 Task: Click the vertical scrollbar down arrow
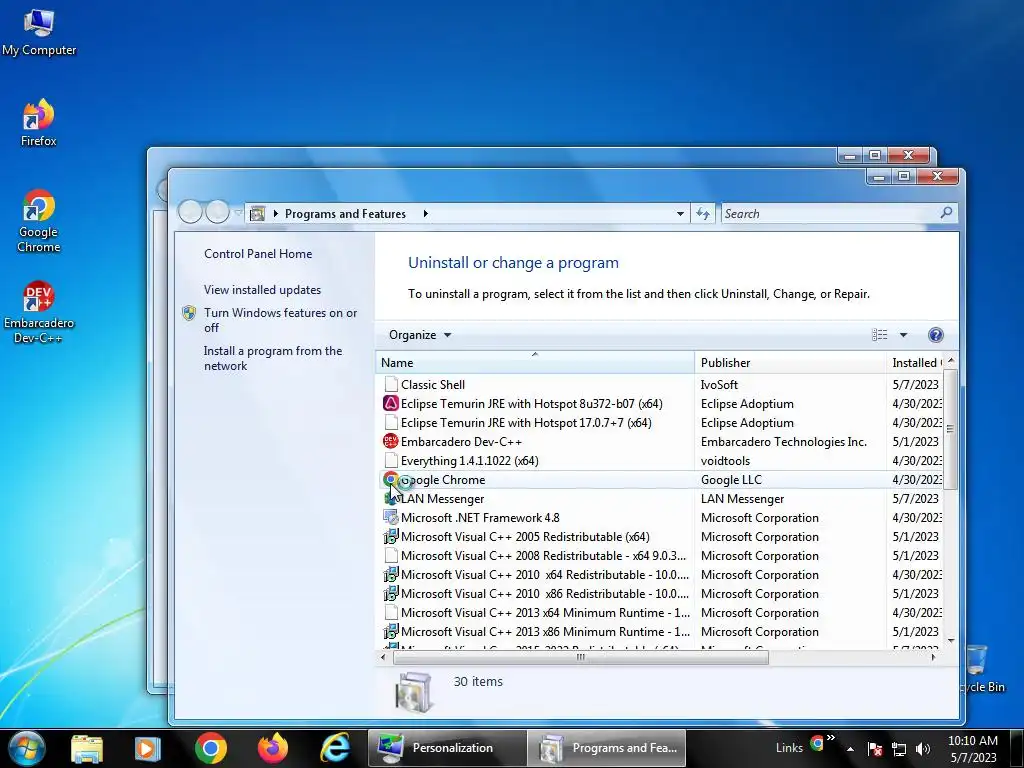(x=951, y=641)
